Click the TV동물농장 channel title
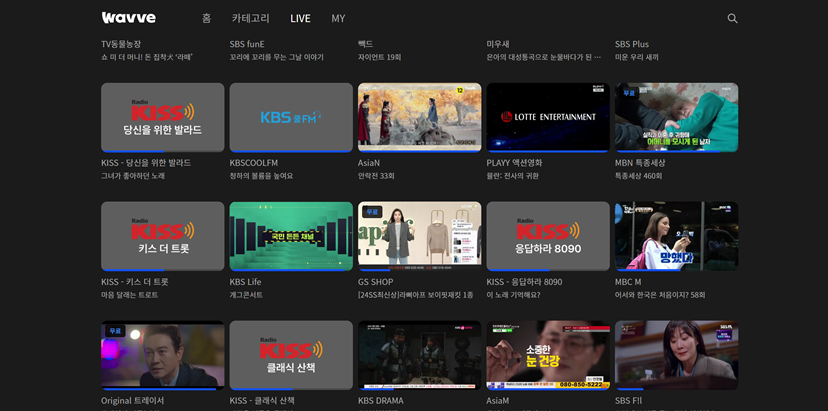This screenshot has height=411, width=828. (121, 44)
